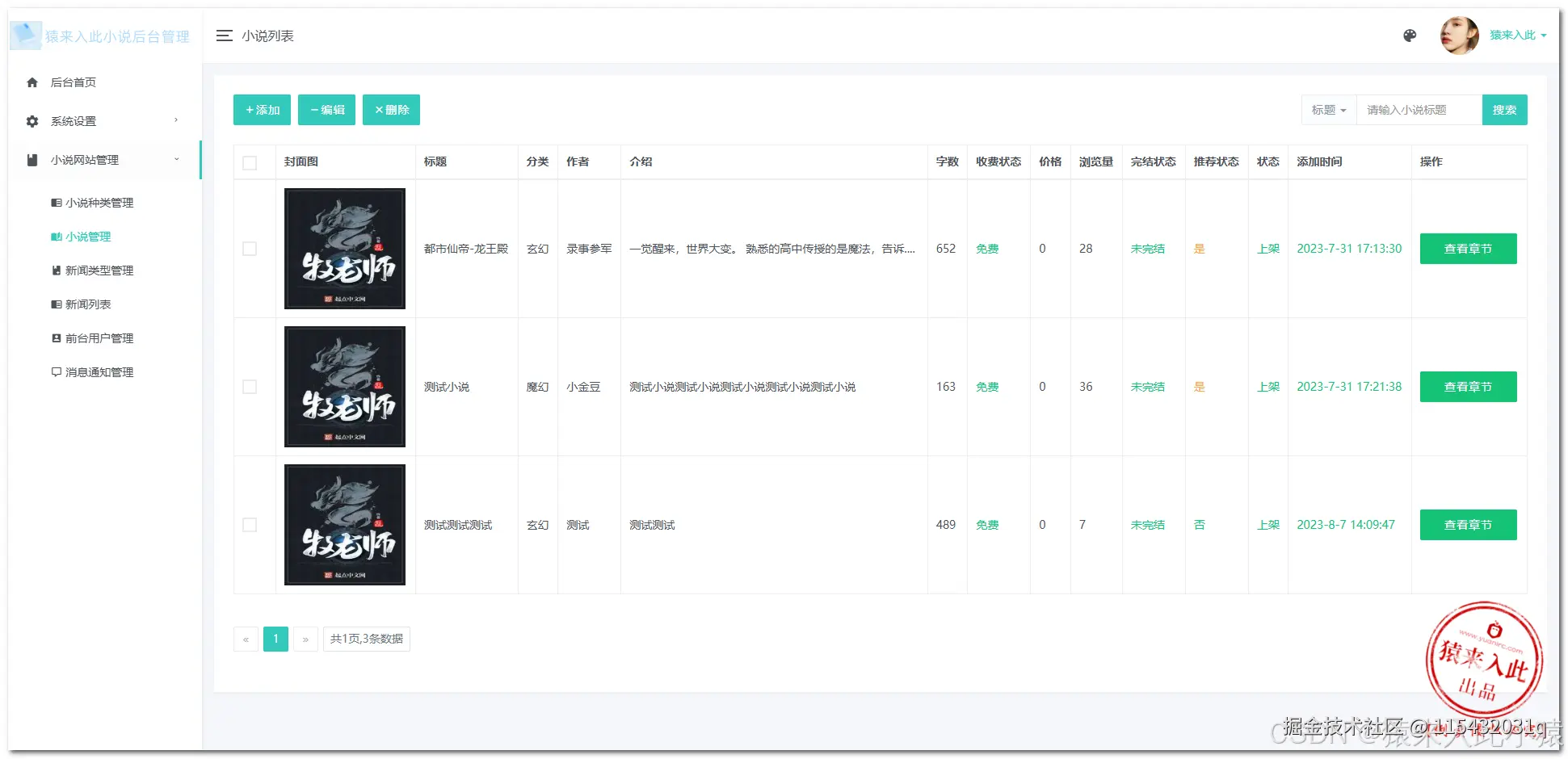
Task: Toggle the select-all checkbox in table header
Action: 250,163
